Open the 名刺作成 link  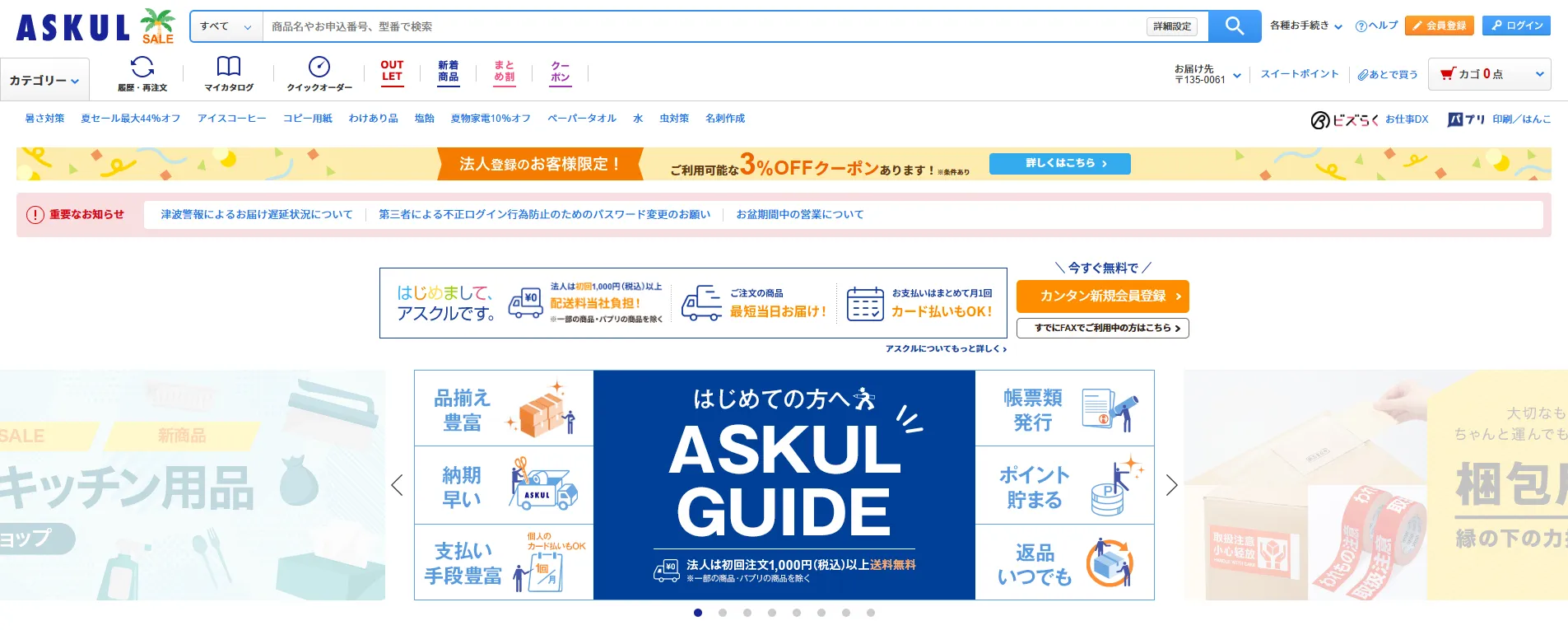point(725,119)
